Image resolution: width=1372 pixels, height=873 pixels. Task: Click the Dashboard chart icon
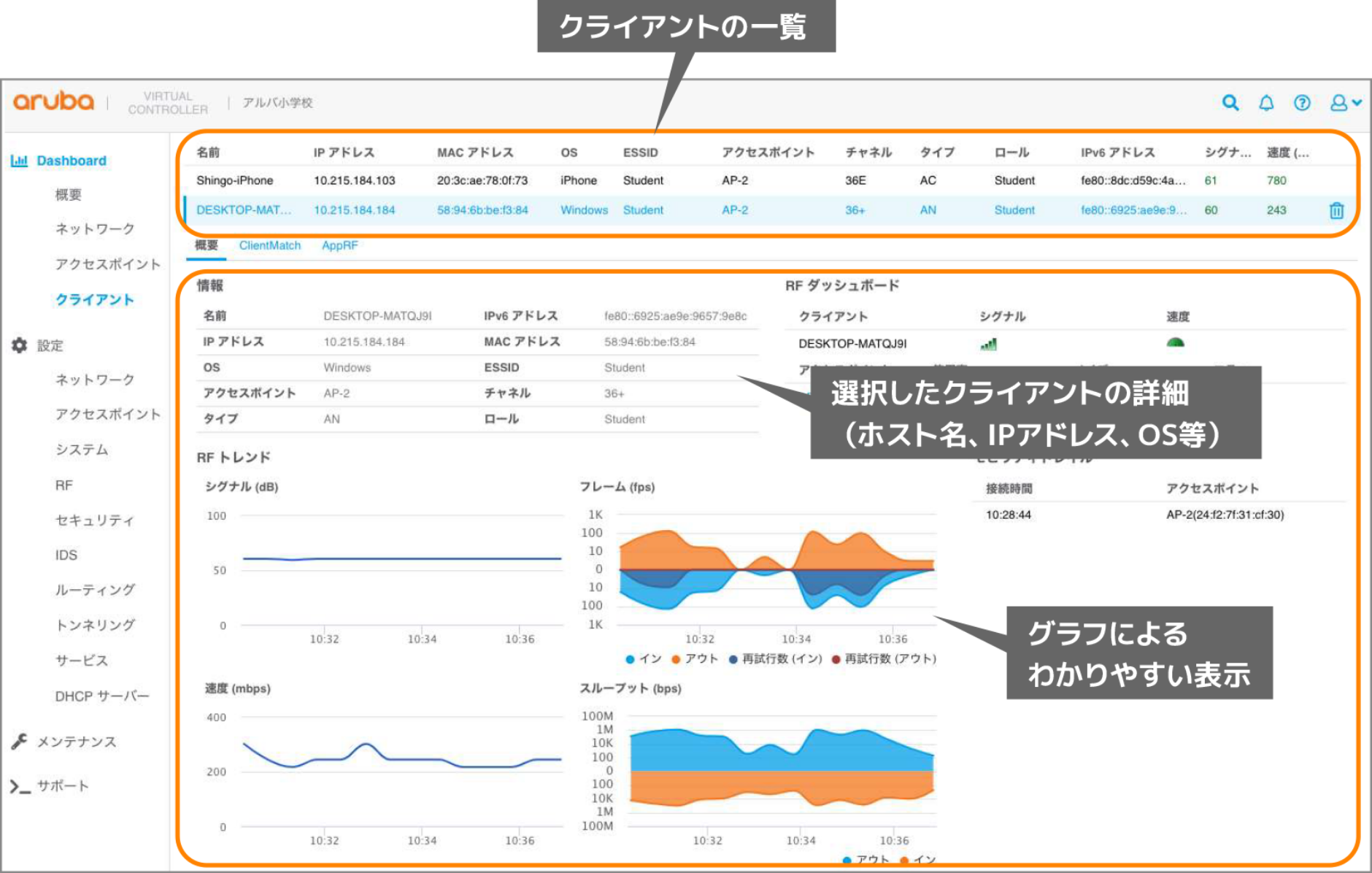20,161
